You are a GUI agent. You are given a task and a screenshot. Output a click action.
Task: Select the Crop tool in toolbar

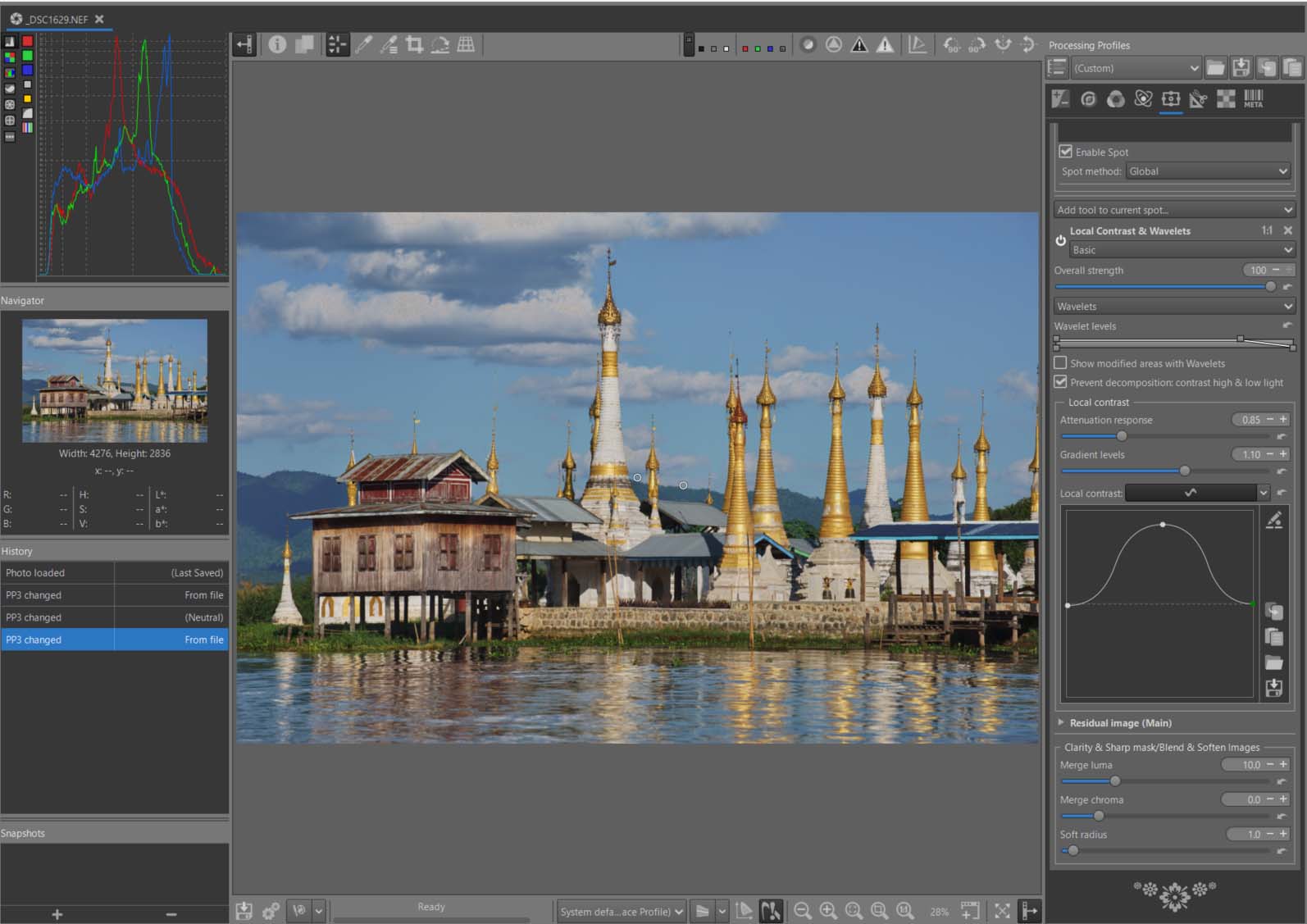click(415, 45)
